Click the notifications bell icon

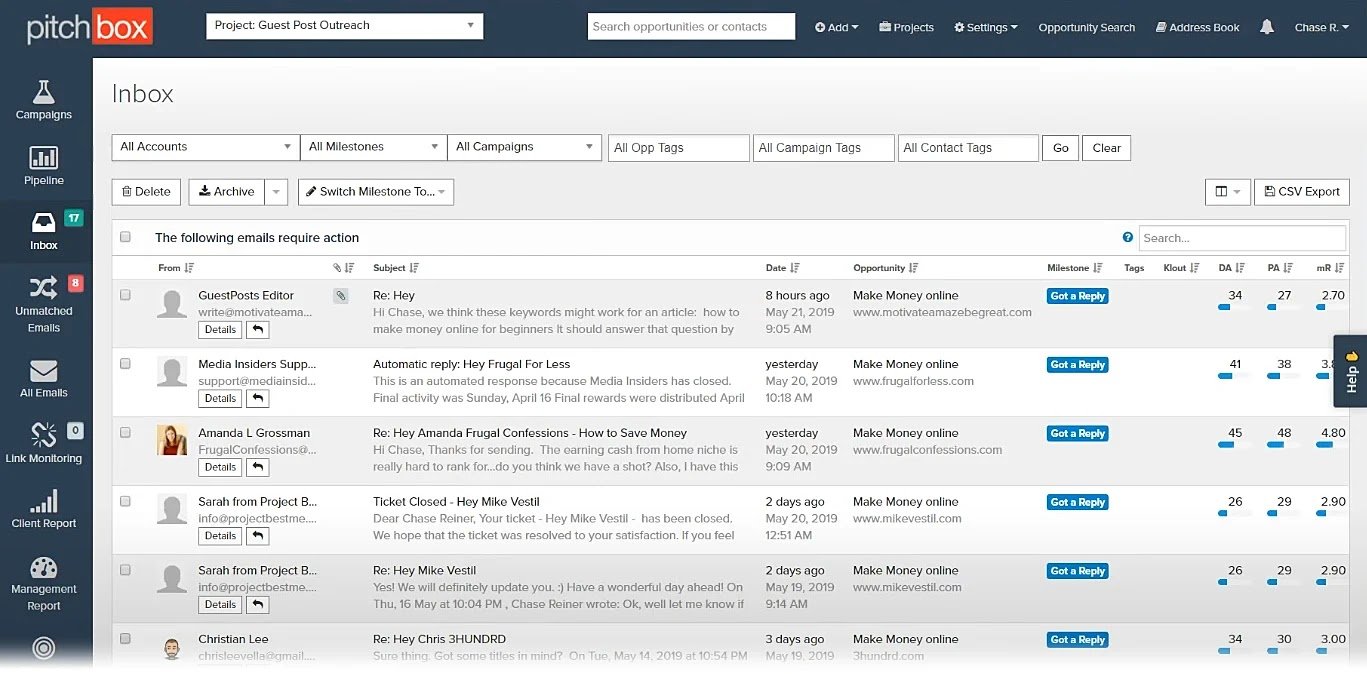click(1266, 27)
